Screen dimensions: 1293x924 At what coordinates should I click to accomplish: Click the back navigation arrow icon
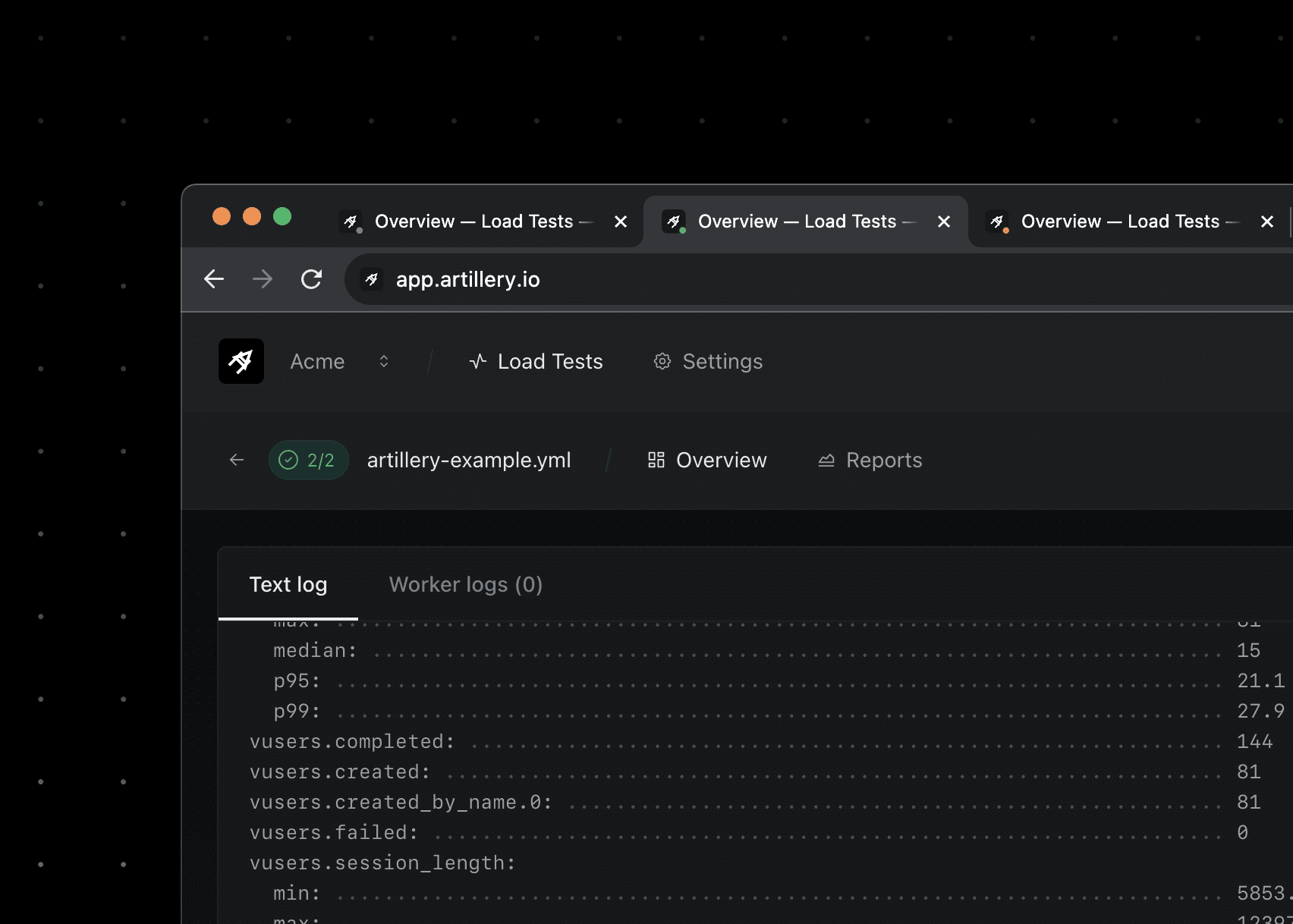click(x=214, y=279)
